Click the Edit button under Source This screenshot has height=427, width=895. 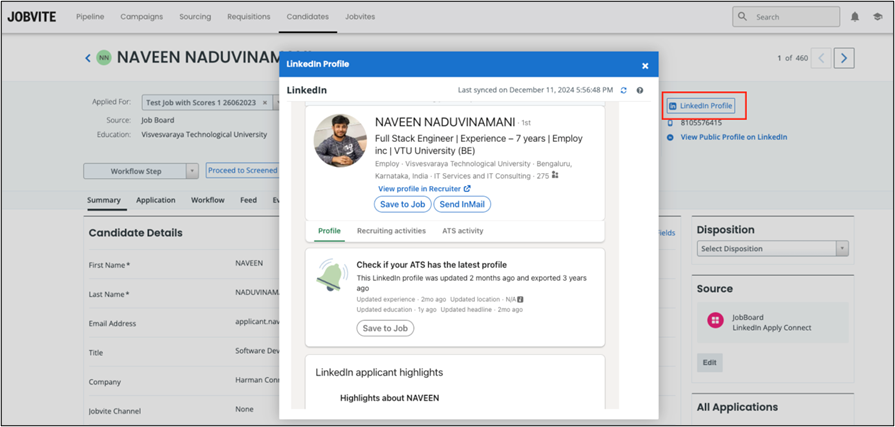tap(709, 362)
